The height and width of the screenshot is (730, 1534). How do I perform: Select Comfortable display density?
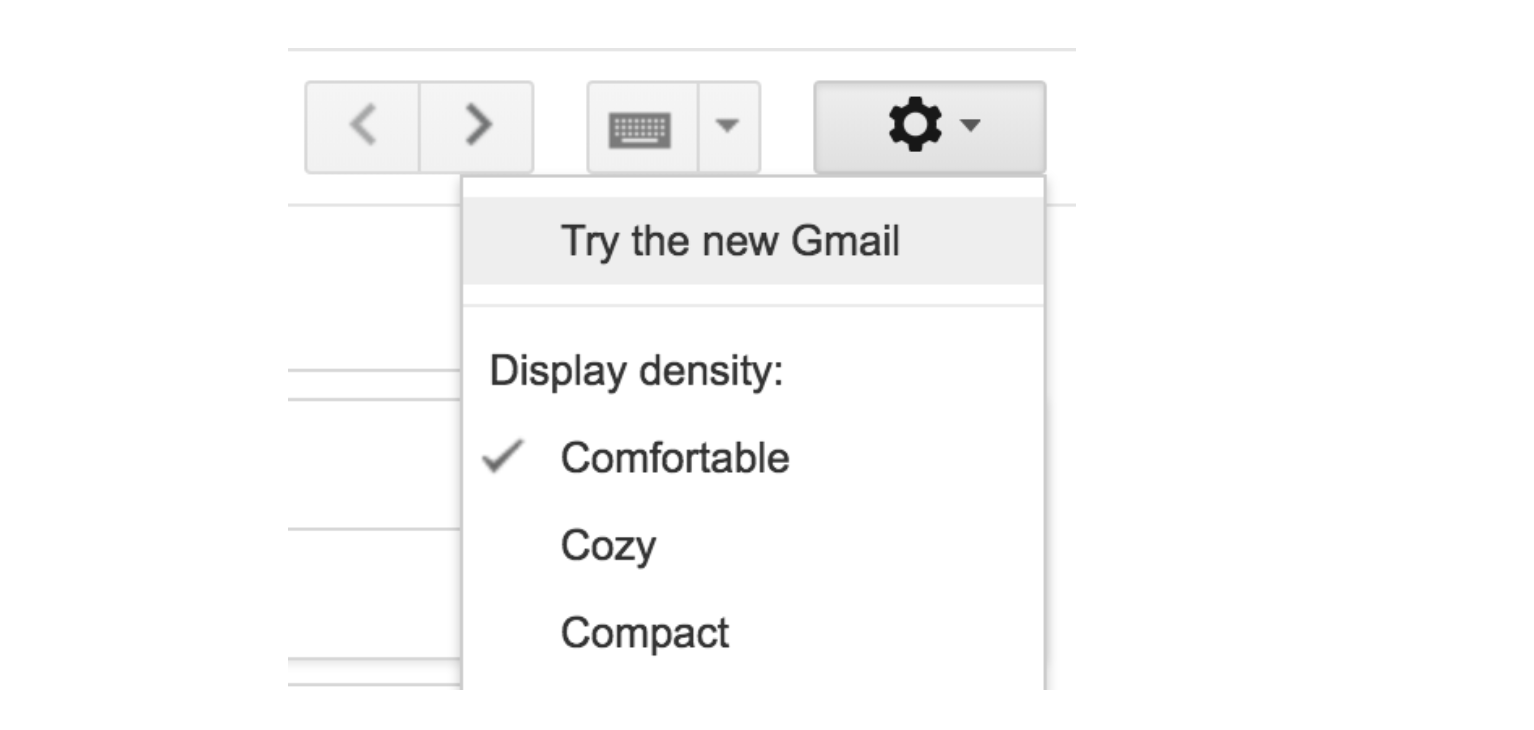click(x=674, y=458)
